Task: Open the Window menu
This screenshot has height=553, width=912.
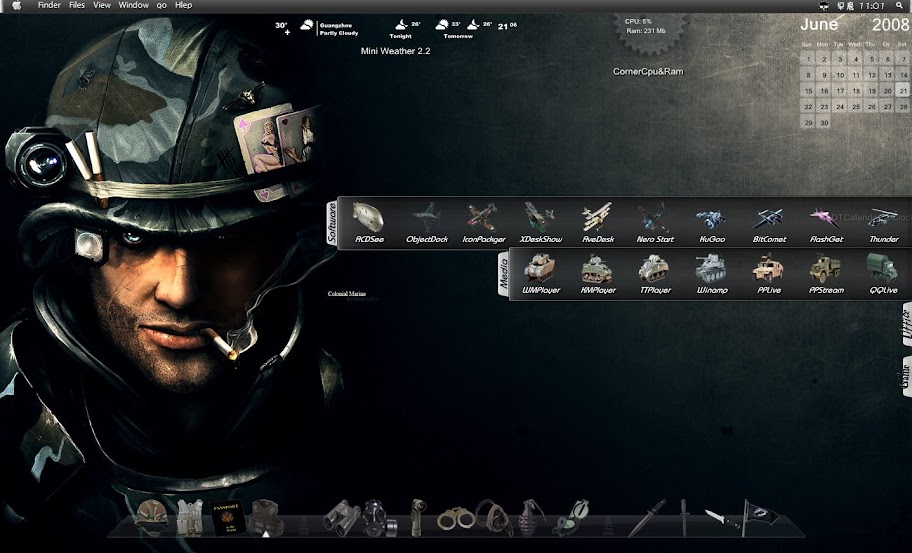Action: [134, 5]
